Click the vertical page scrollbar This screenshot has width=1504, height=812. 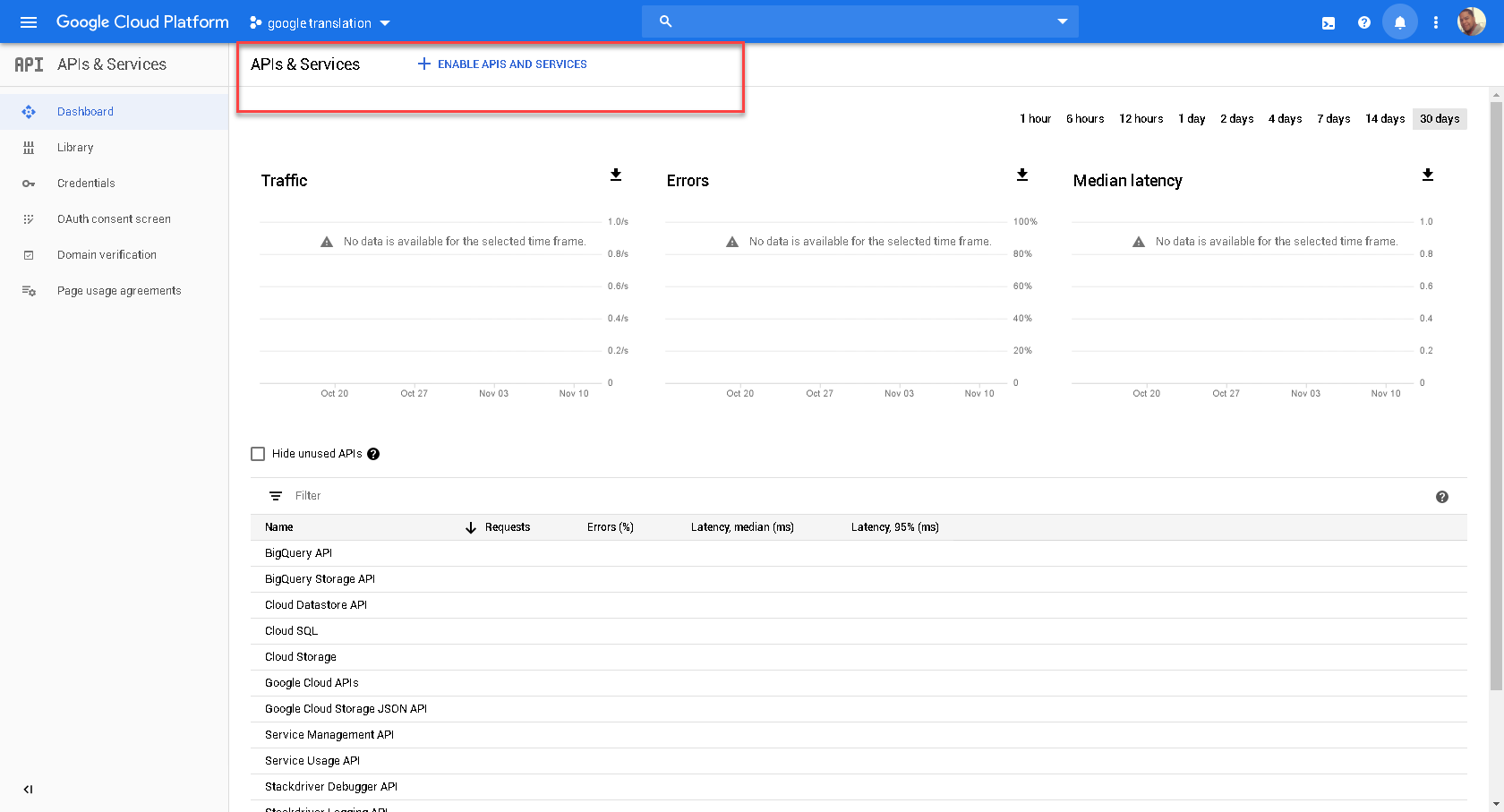pyautogui.click(x=1496, y=396)
